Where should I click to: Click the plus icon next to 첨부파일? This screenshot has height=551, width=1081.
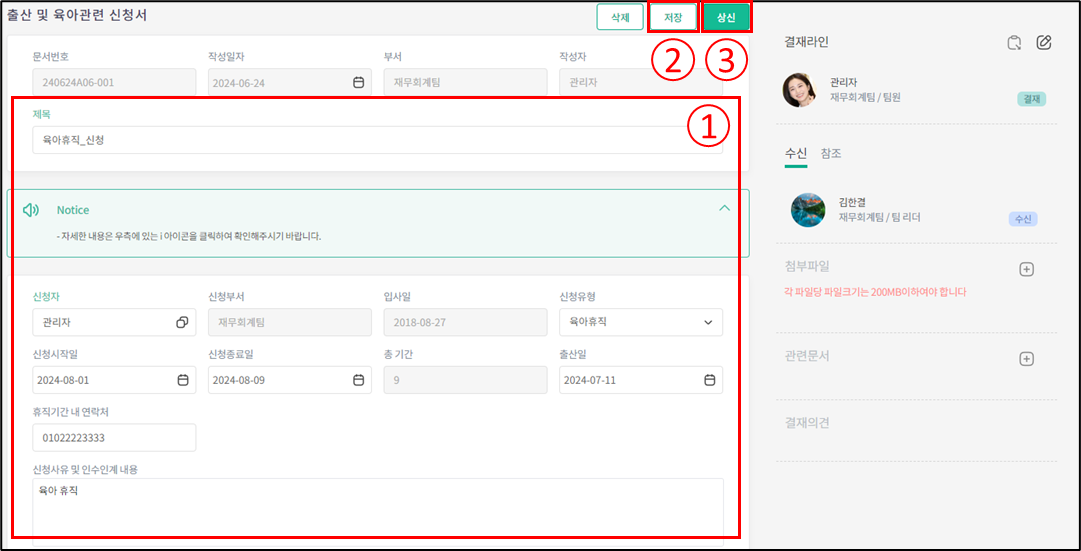(1026, 269)
